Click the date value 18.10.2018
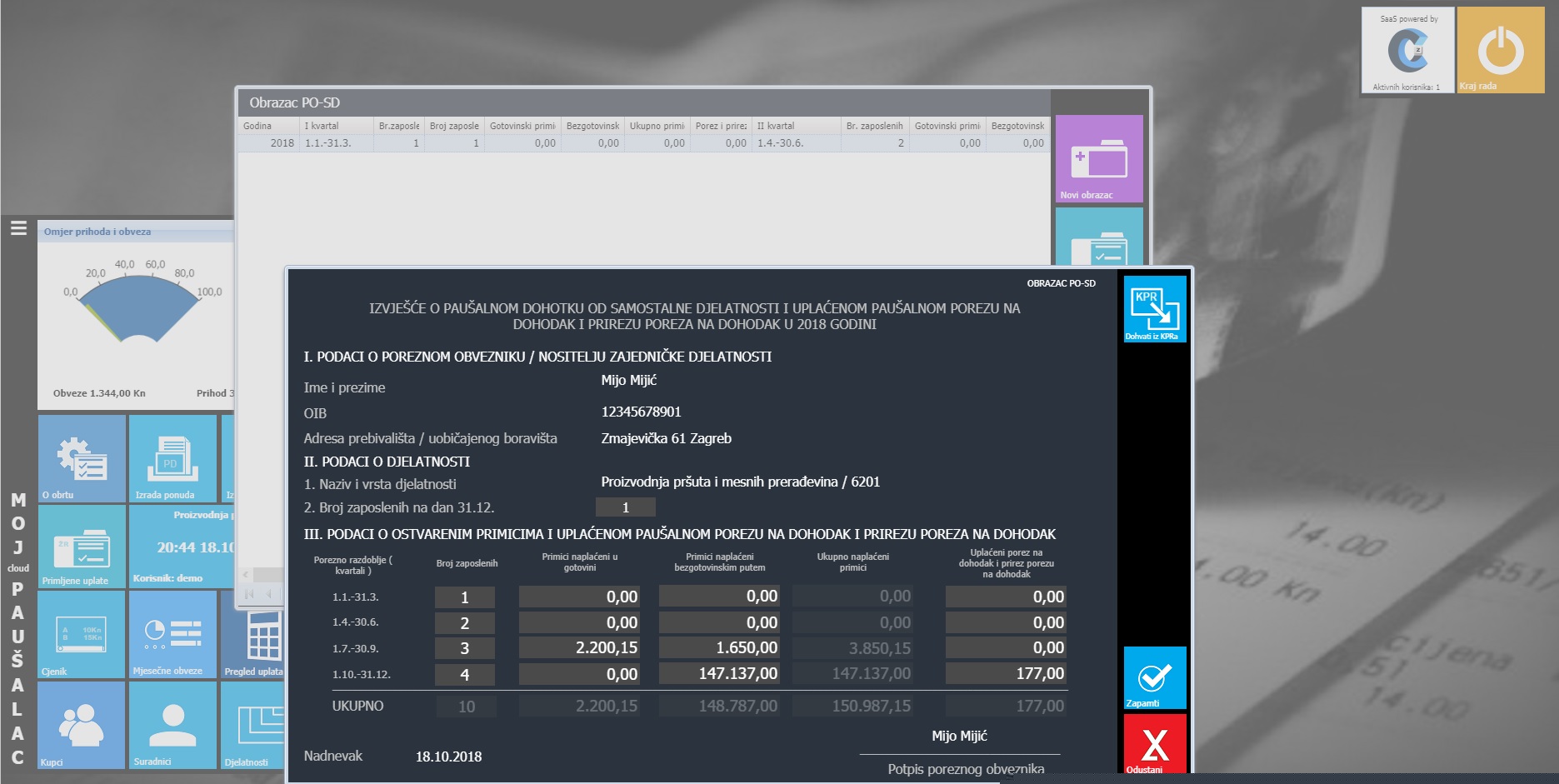The width and height of the screenshot is (1559, 784). pyautogui.click(x=448, y=757)
